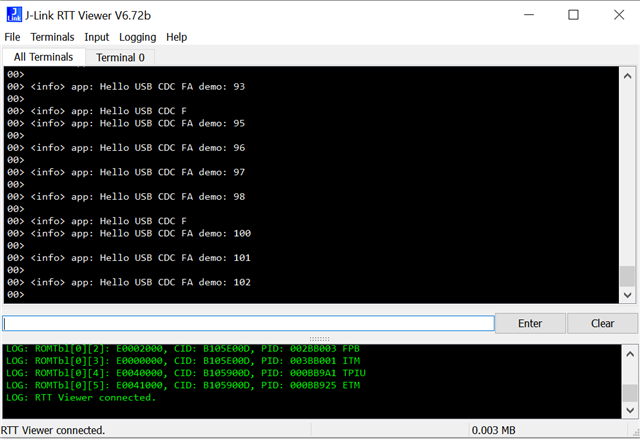Click the status bar text 'RTT Viewer connected.'

53,430
